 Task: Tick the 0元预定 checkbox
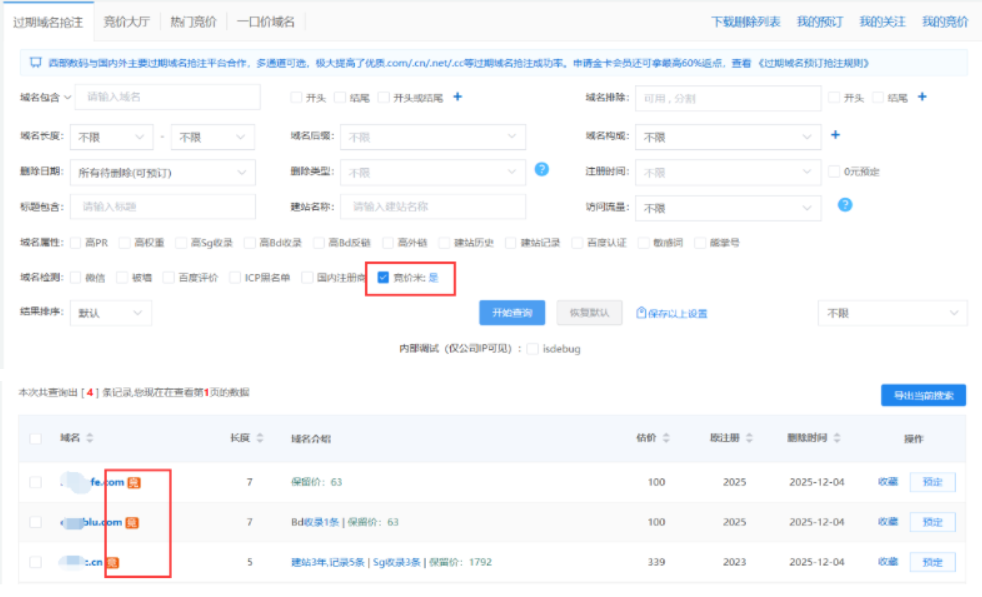834,172
